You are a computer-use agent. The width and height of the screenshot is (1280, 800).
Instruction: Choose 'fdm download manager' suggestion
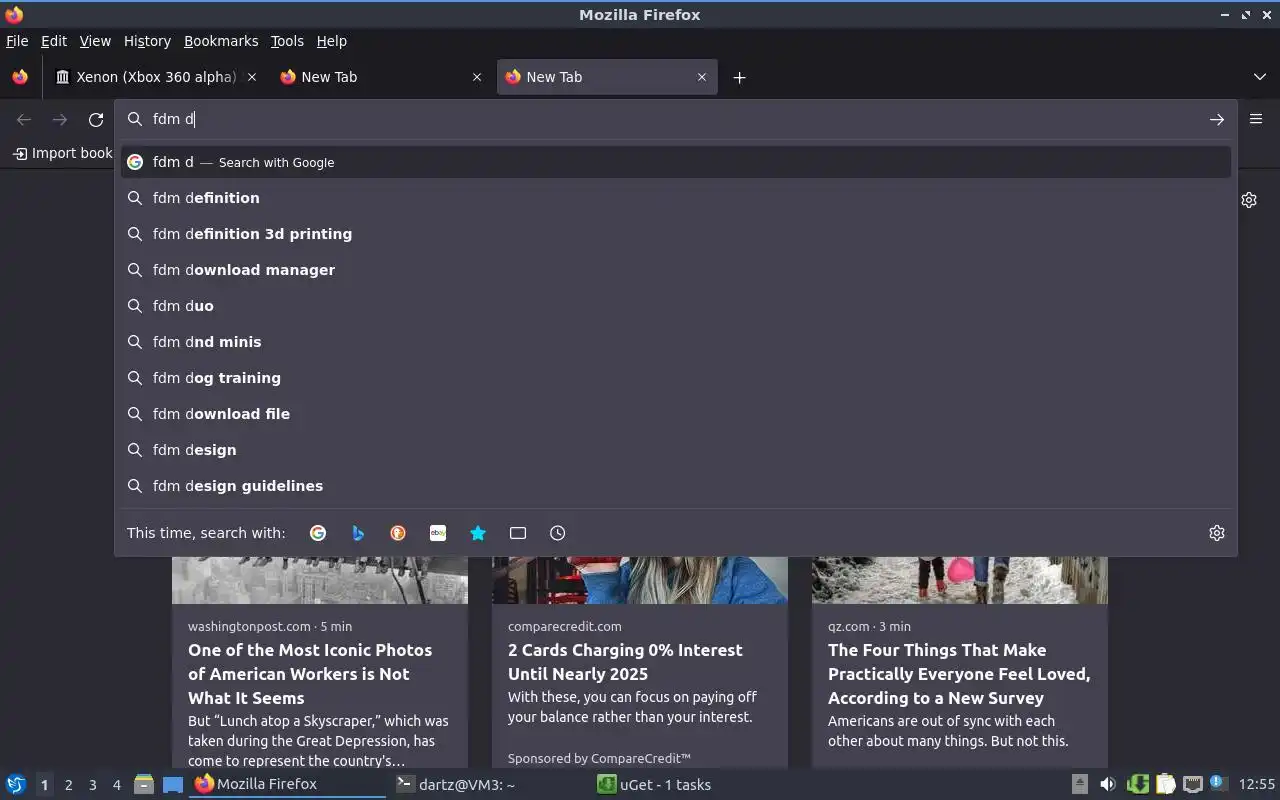pyautogui.click(x=676, y=270)
